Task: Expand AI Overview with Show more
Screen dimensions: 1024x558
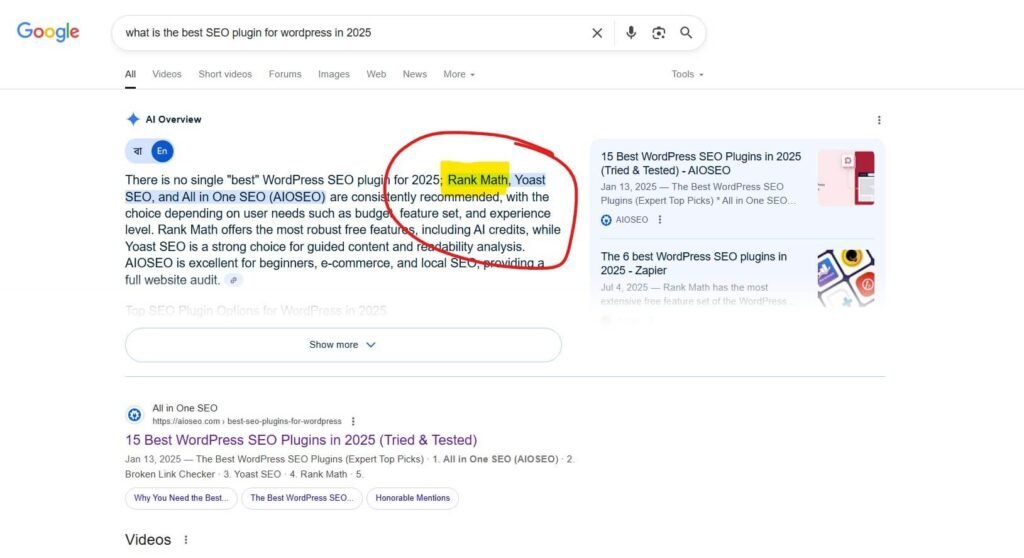Action: (x=343, y=344)
